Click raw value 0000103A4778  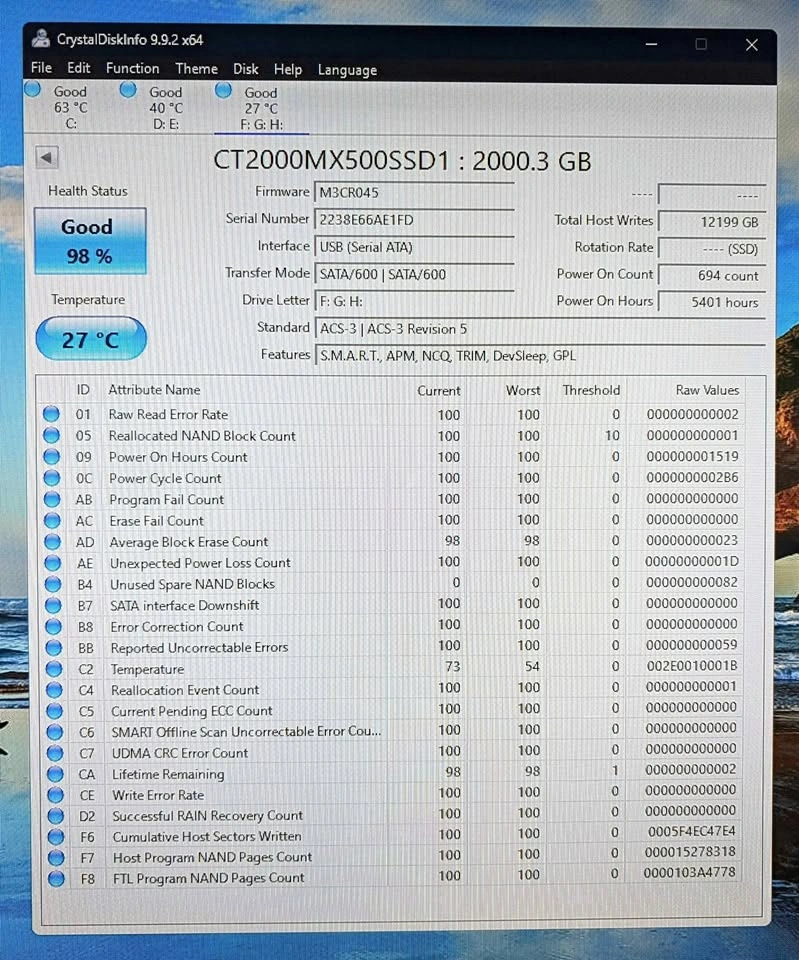pyautogui.click(x=689, y=872)
